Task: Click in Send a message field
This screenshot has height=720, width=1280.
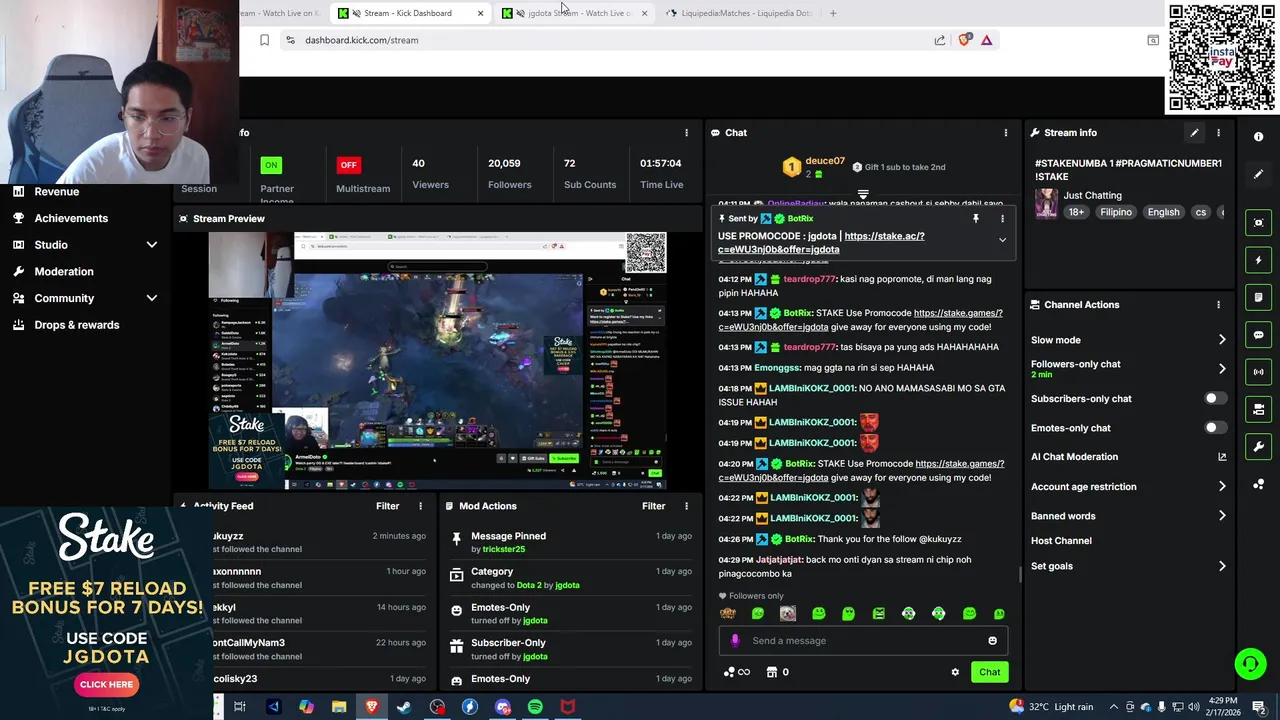Action: [x=865, y=641]
